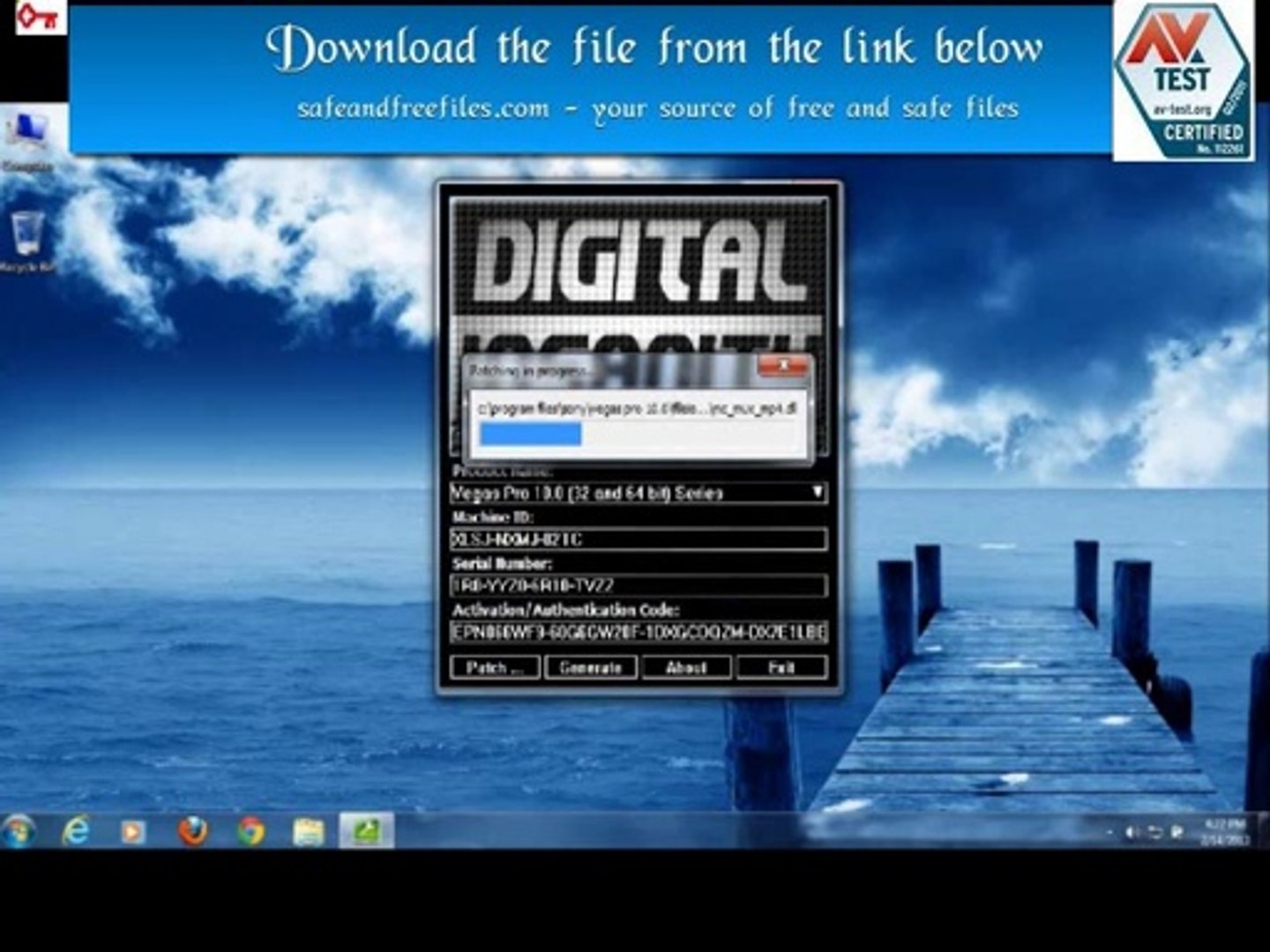Click the Machine ID input field
The height and width of the screenshot is (952, 1270).
click(x=638, y=539)
